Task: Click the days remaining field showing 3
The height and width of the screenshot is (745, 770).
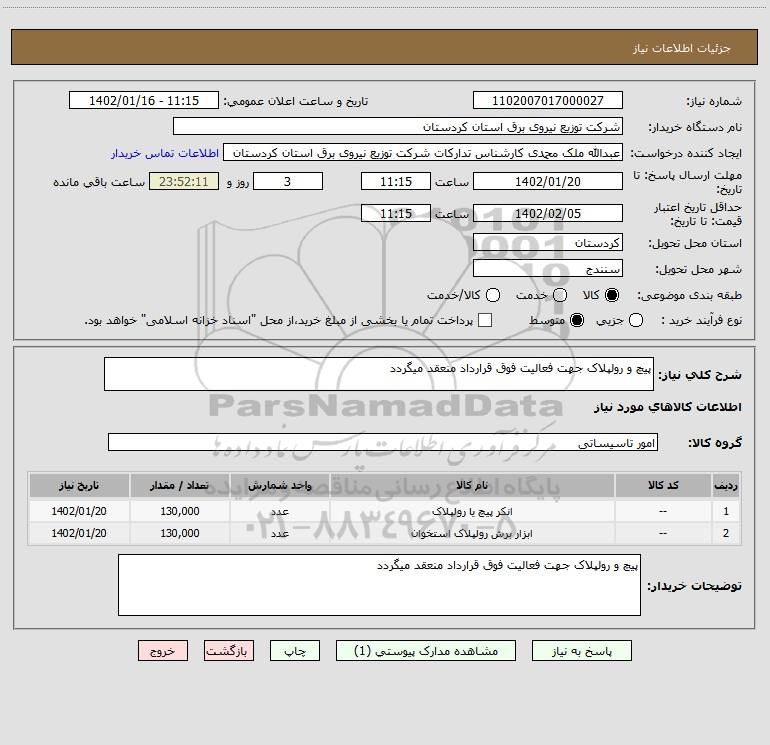Action: click(288, 181)
